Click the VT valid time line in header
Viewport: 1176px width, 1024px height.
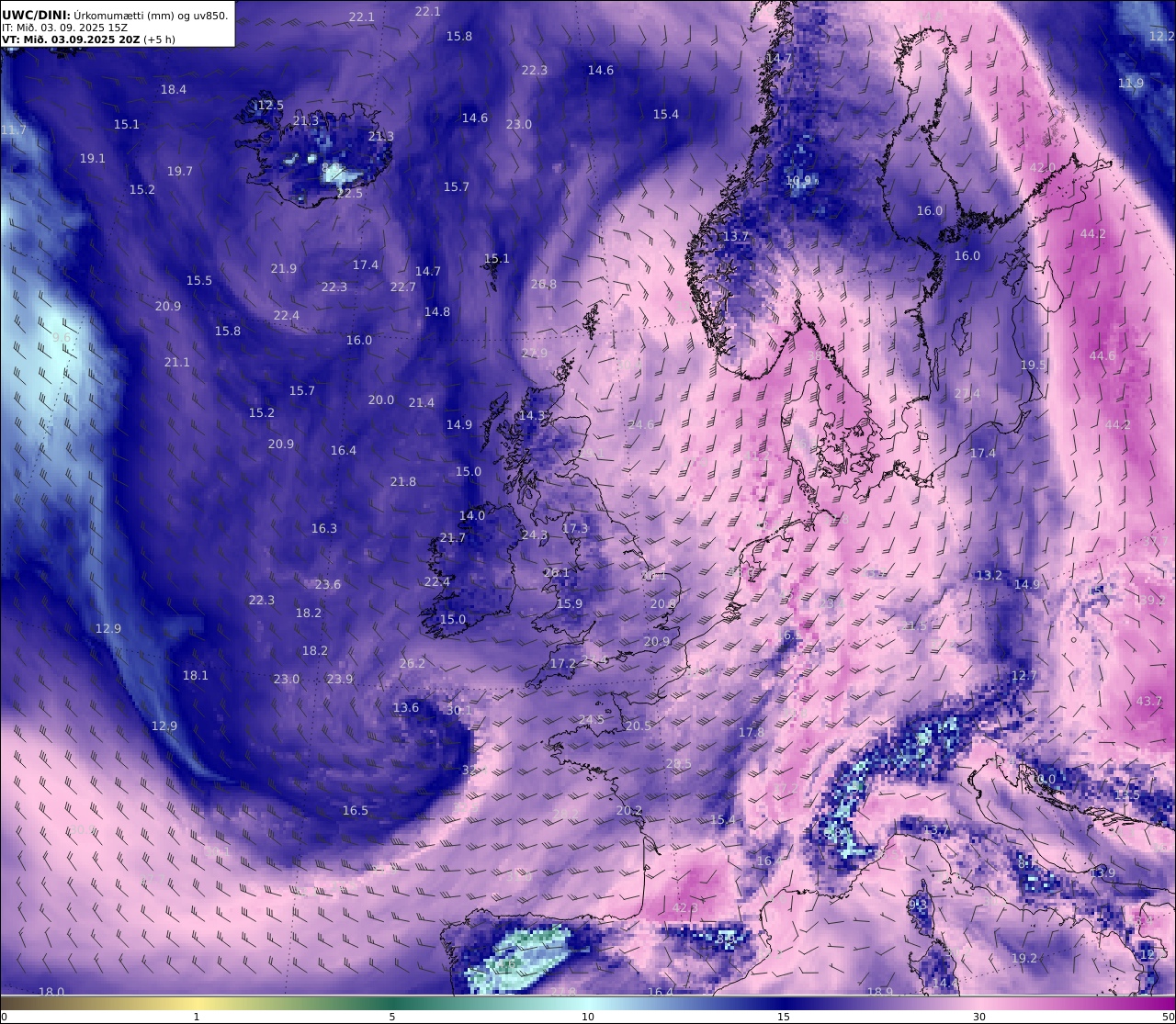click(88, 39)
